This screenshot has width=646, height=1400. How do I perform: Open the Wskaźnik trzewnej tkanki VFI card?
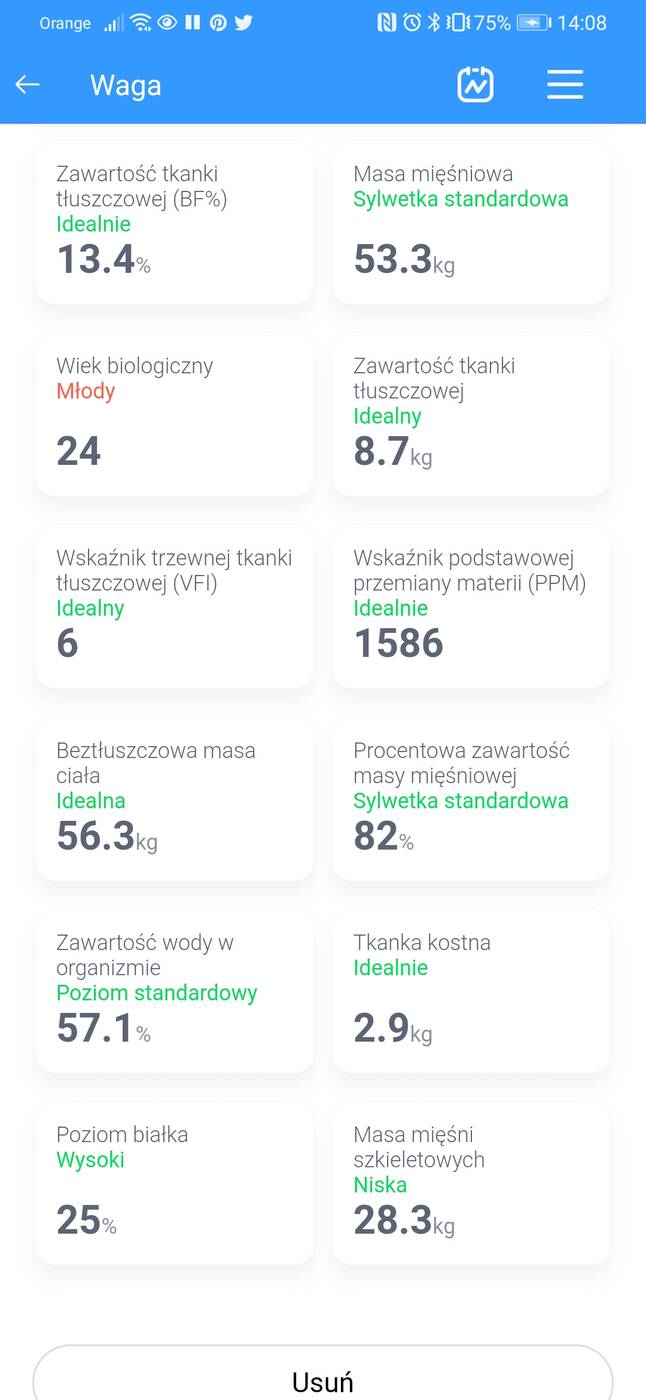point(174,606)
